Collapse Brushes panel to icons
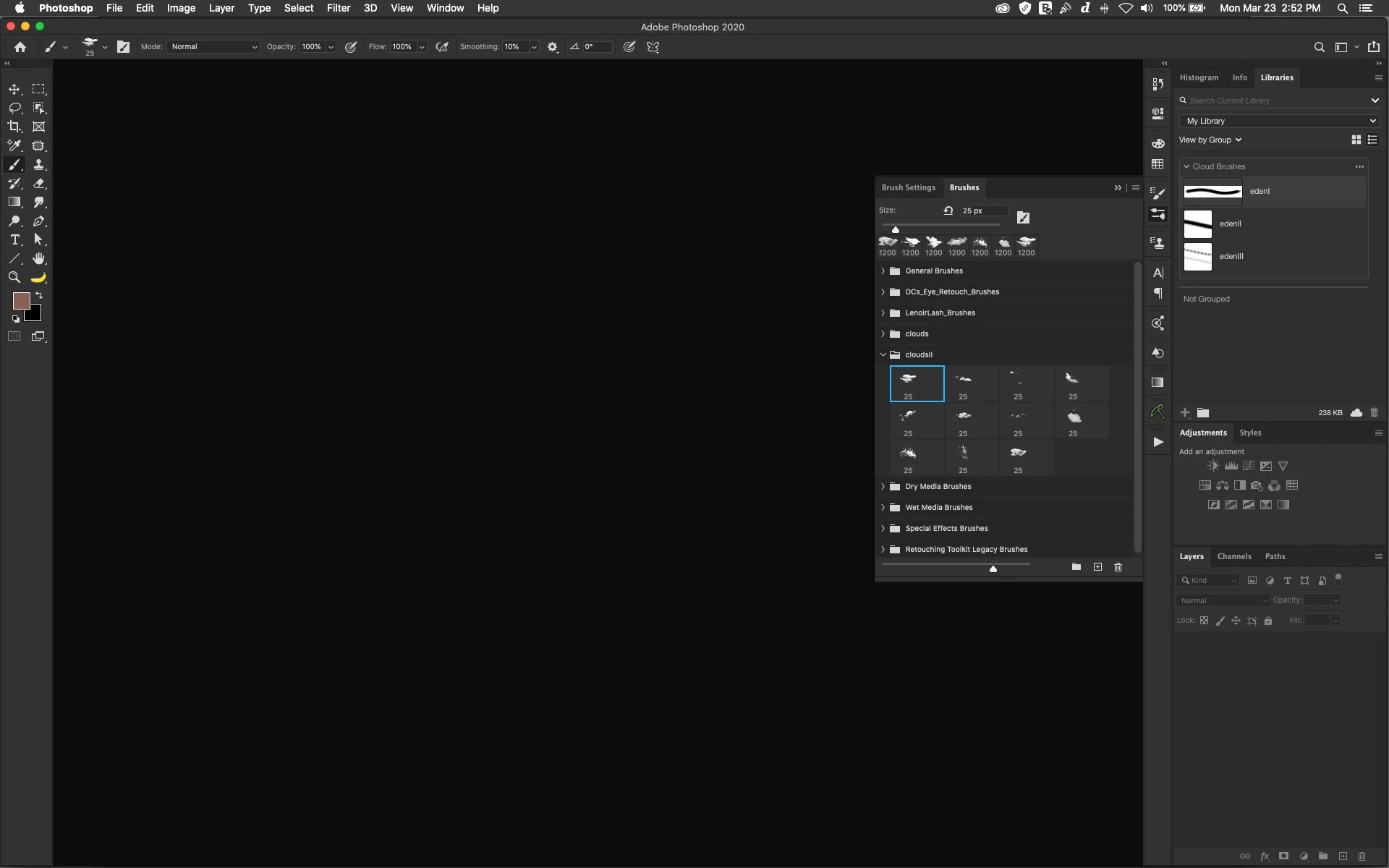This screenshot has height=868, width=1389. click(1118, 187)
